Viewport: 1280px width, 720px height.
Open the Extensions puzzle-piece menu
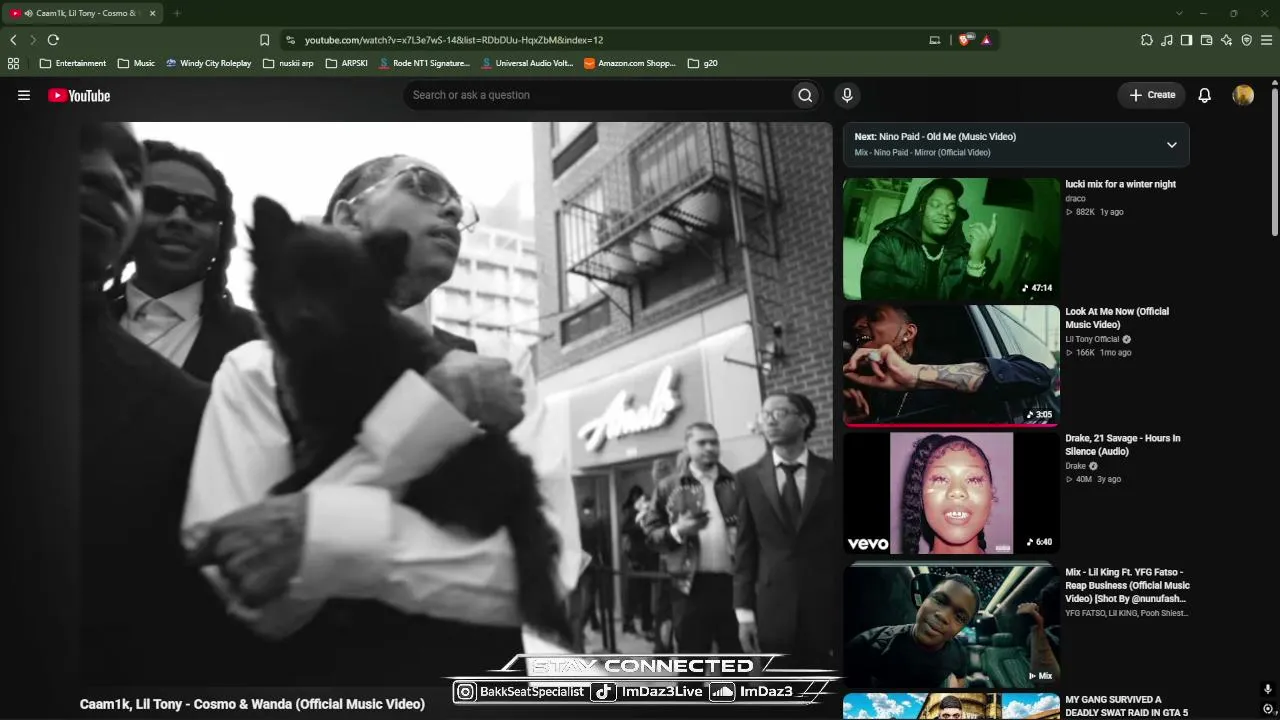(x=1147, y=40)
